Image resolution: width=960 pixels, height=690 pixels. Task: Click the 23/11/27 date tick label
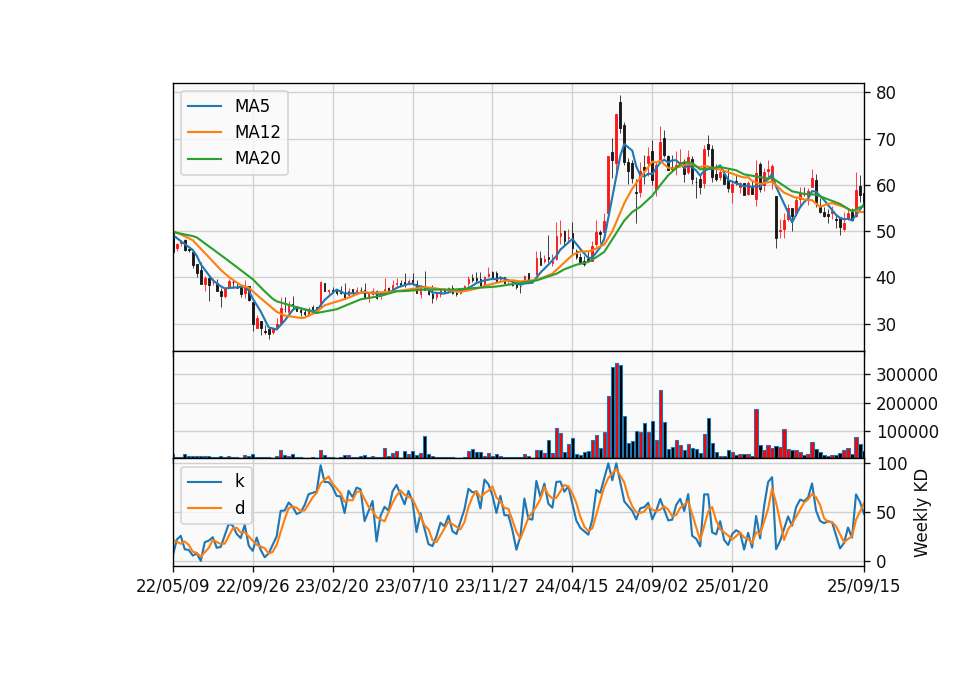(x=492, y=586)
